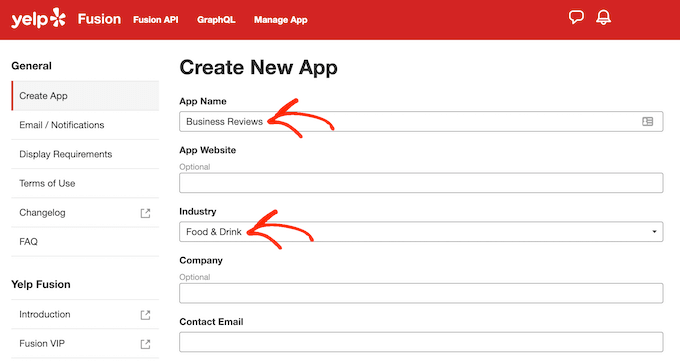Click the Yelp logo
This screenshot has height=361, width=680.
click(39, 19)
